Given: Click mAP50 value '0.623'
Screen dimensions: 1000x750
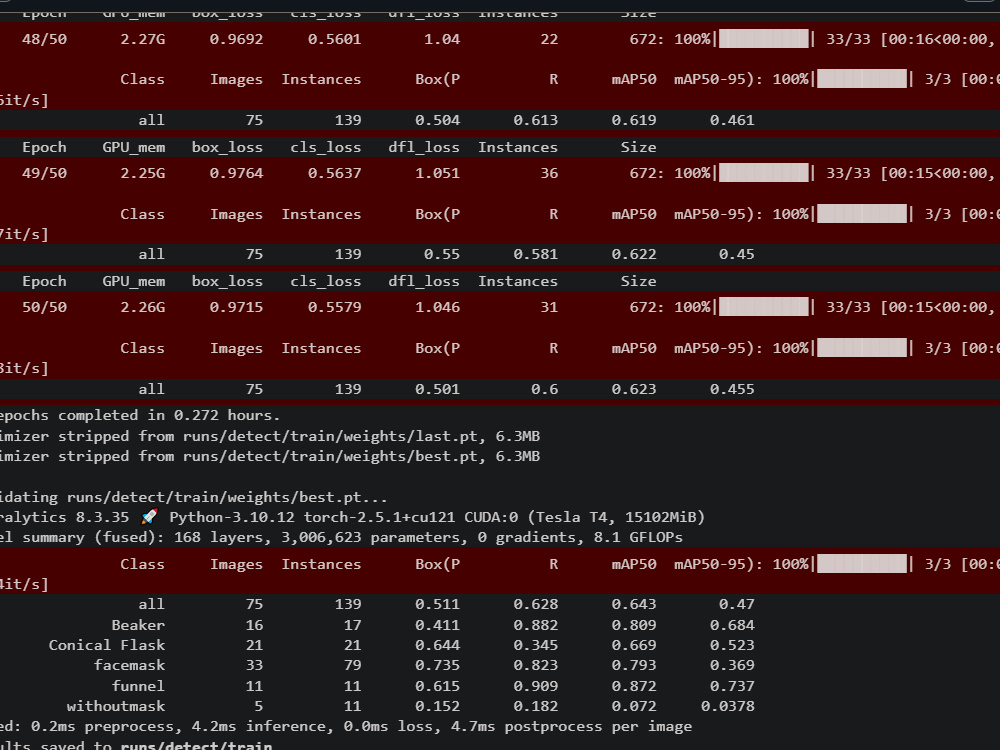Looking at the screenshot, I should (634, 389).
